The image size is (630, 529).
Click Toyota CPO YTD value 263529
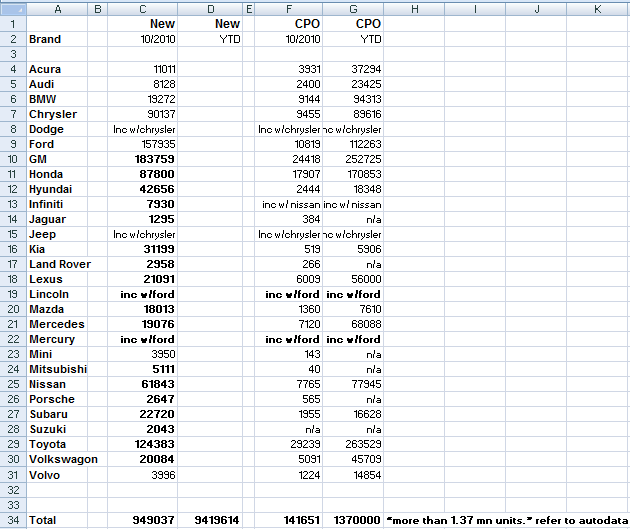353,444
